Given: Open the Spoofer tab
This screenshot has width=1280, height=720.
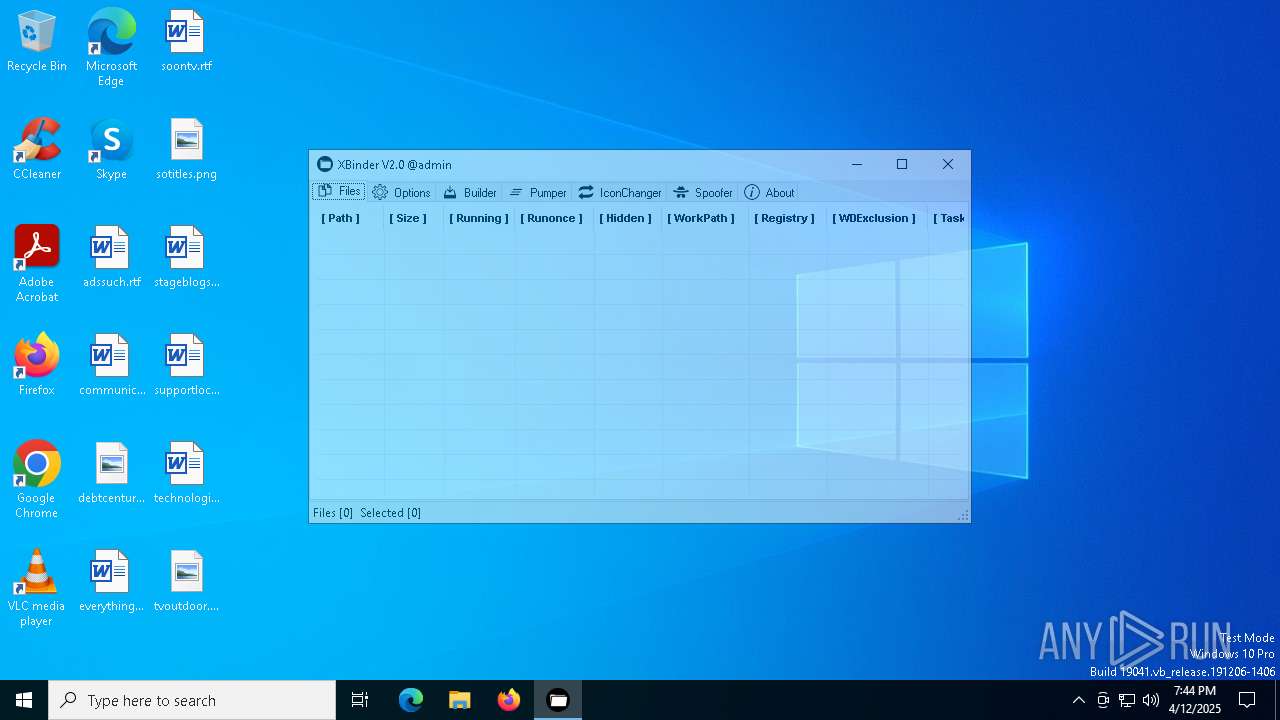Looking at the screenshot, I should (703, 192).
